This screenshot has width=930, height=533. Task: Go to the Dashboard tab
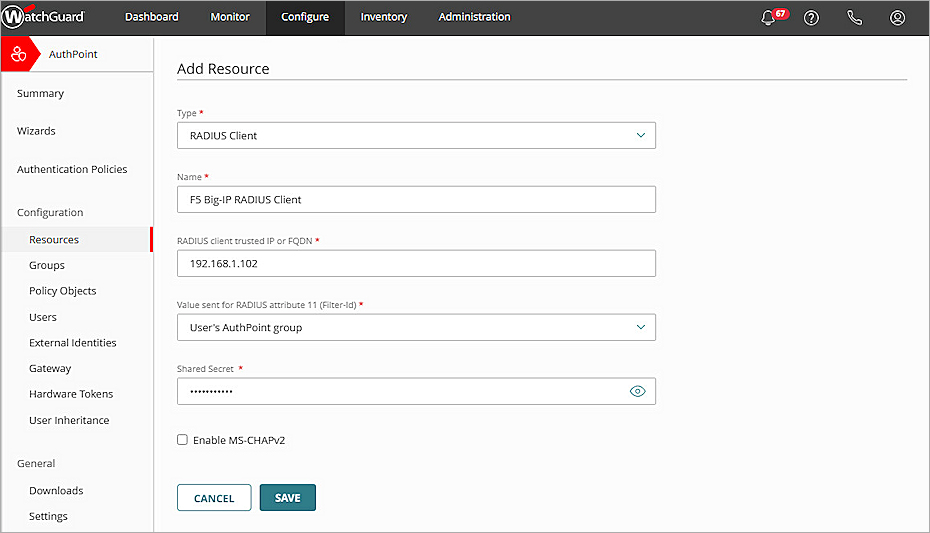[151, 17]
